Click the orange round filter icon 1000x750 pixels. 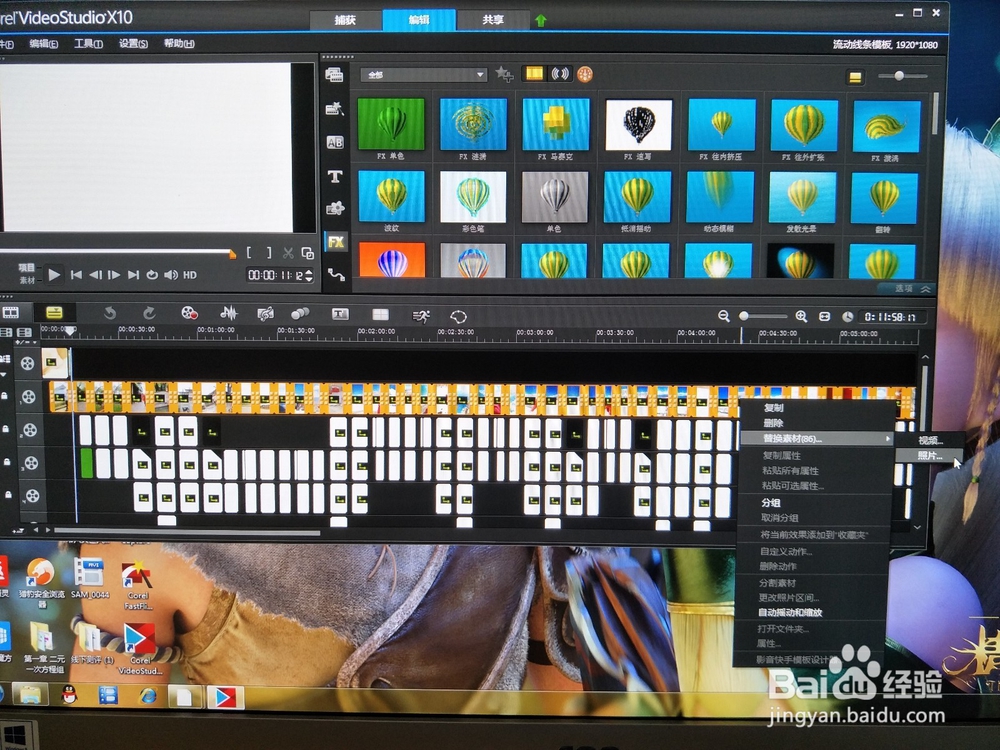coord(585,75)
